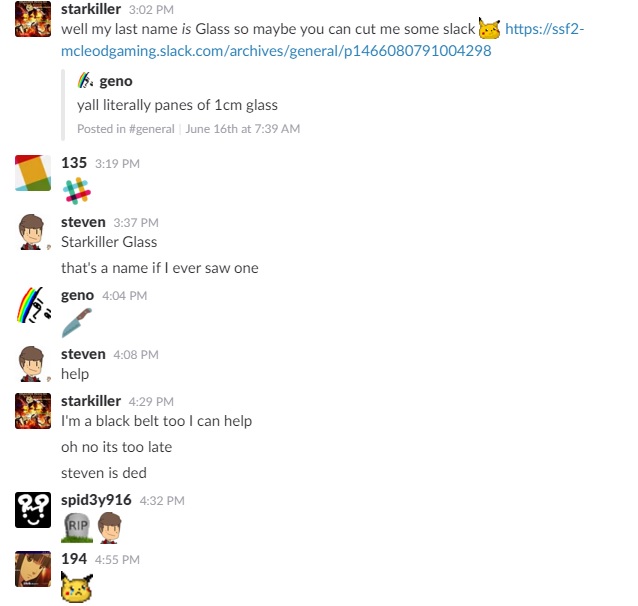Open username 135's profile
The image size is (638, 606).
click(x=74, y=163)
